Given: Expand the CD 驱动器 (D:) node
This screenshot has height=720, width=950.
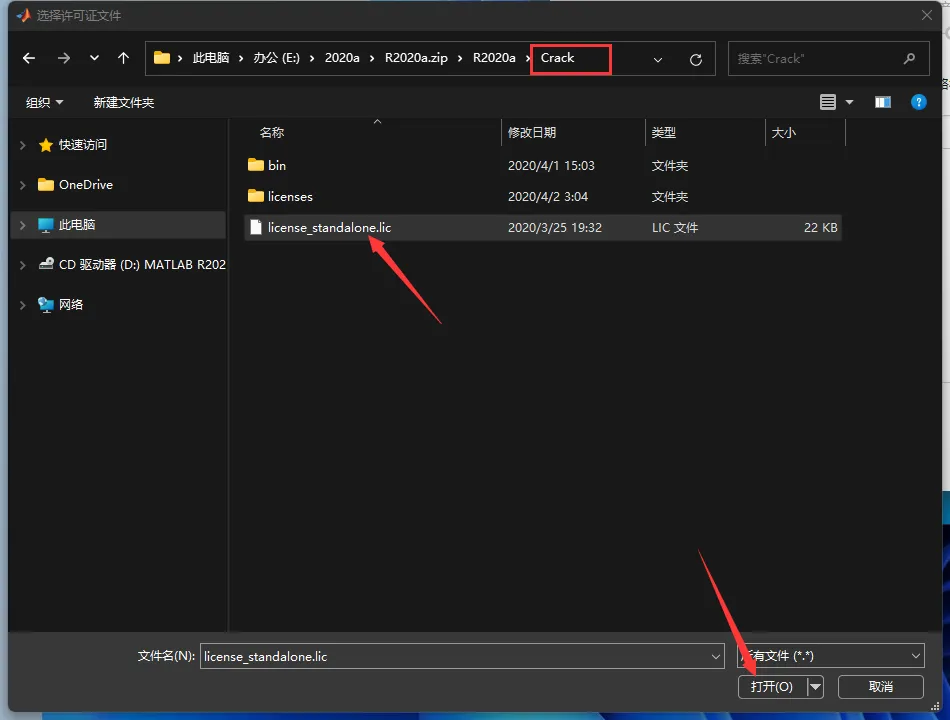Looking at the screenshot, I should pyautogui.click(x=22, y=265).
